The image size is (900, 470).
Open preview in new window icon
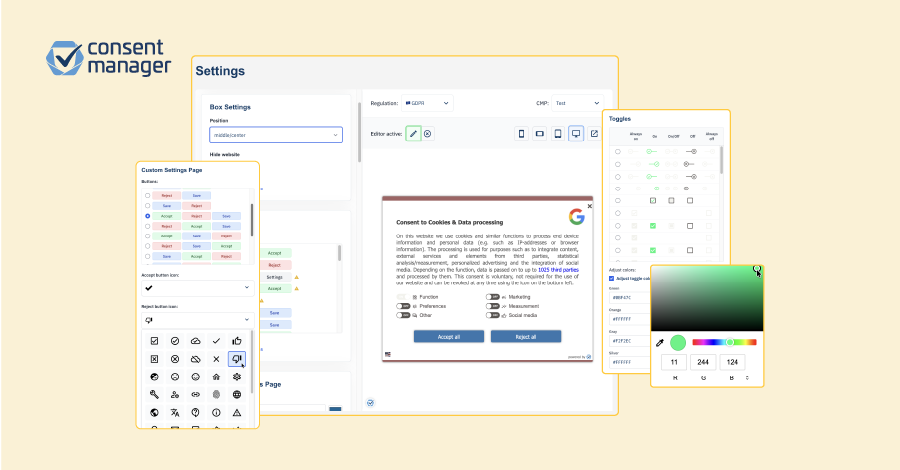pyautogui.click(x=594, y=134)
